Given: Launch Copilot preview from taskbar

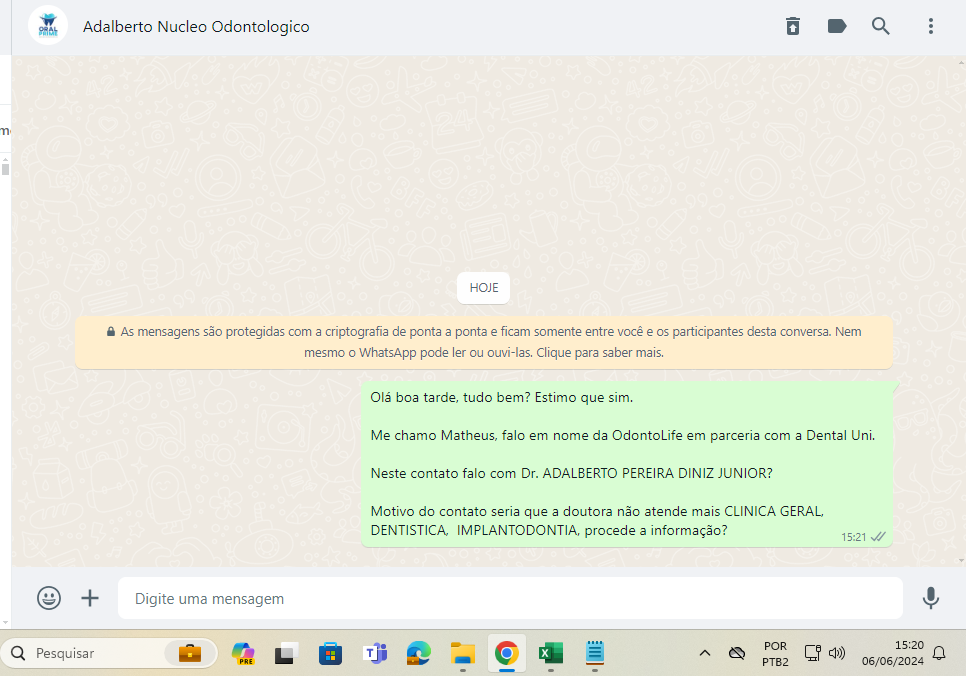Looking at the screenshot, I should (243, 653).
